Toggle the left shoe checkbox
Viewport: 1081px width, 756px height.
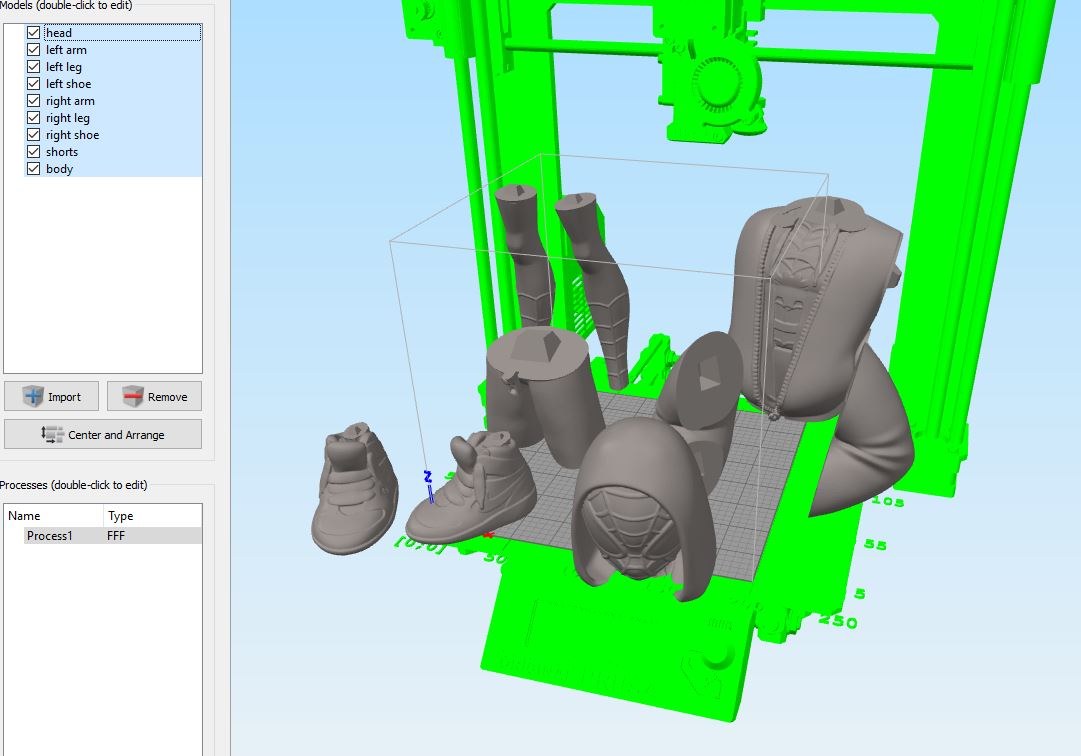click(33, 83)
